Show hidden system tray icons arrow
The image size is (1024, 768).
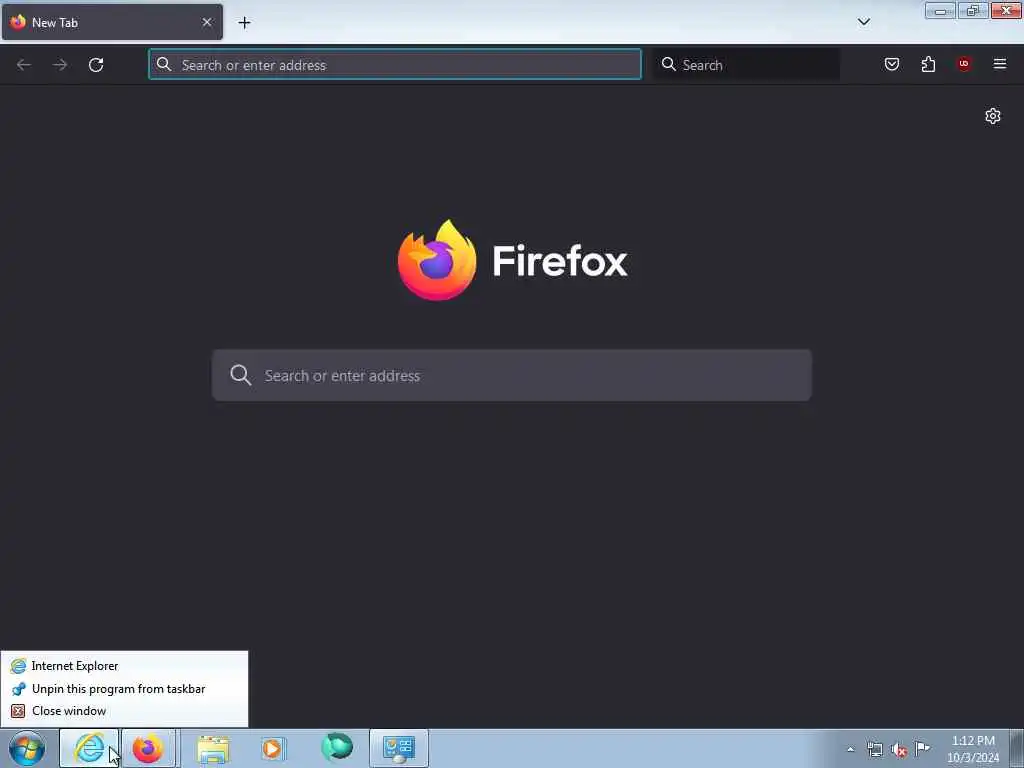850,750
